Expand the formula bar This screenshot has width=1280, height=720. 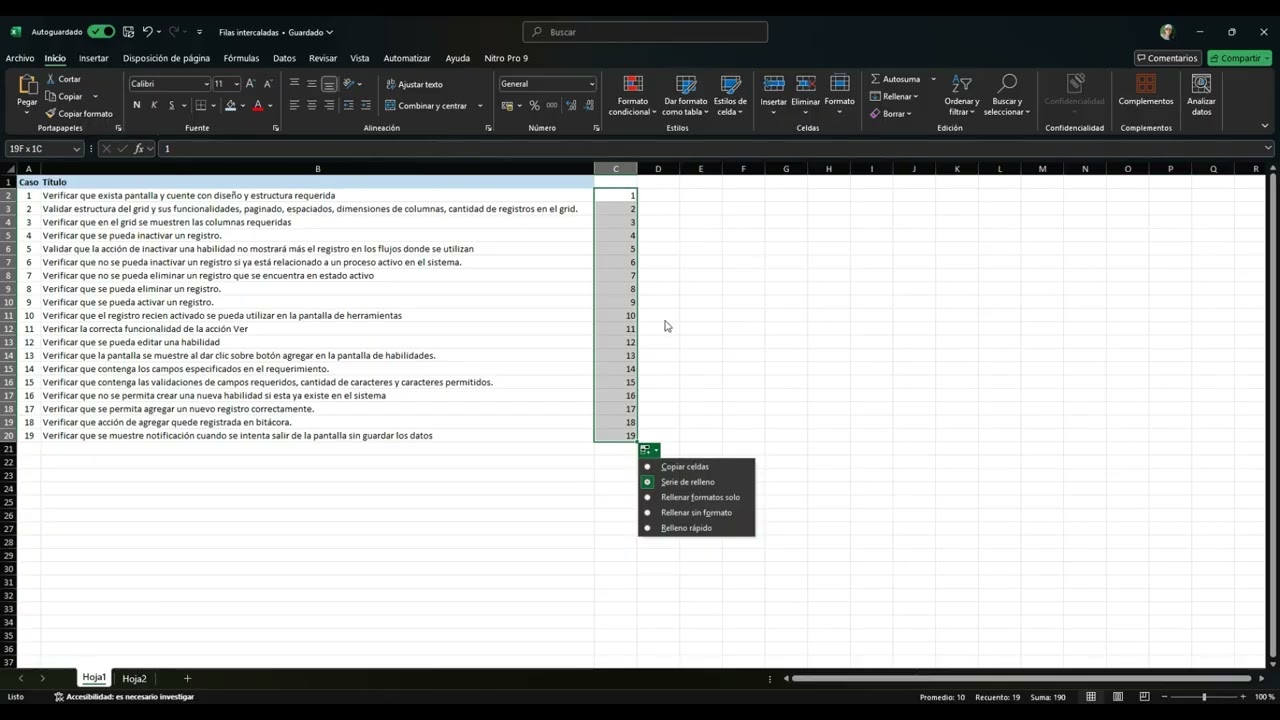(1268, 149)
